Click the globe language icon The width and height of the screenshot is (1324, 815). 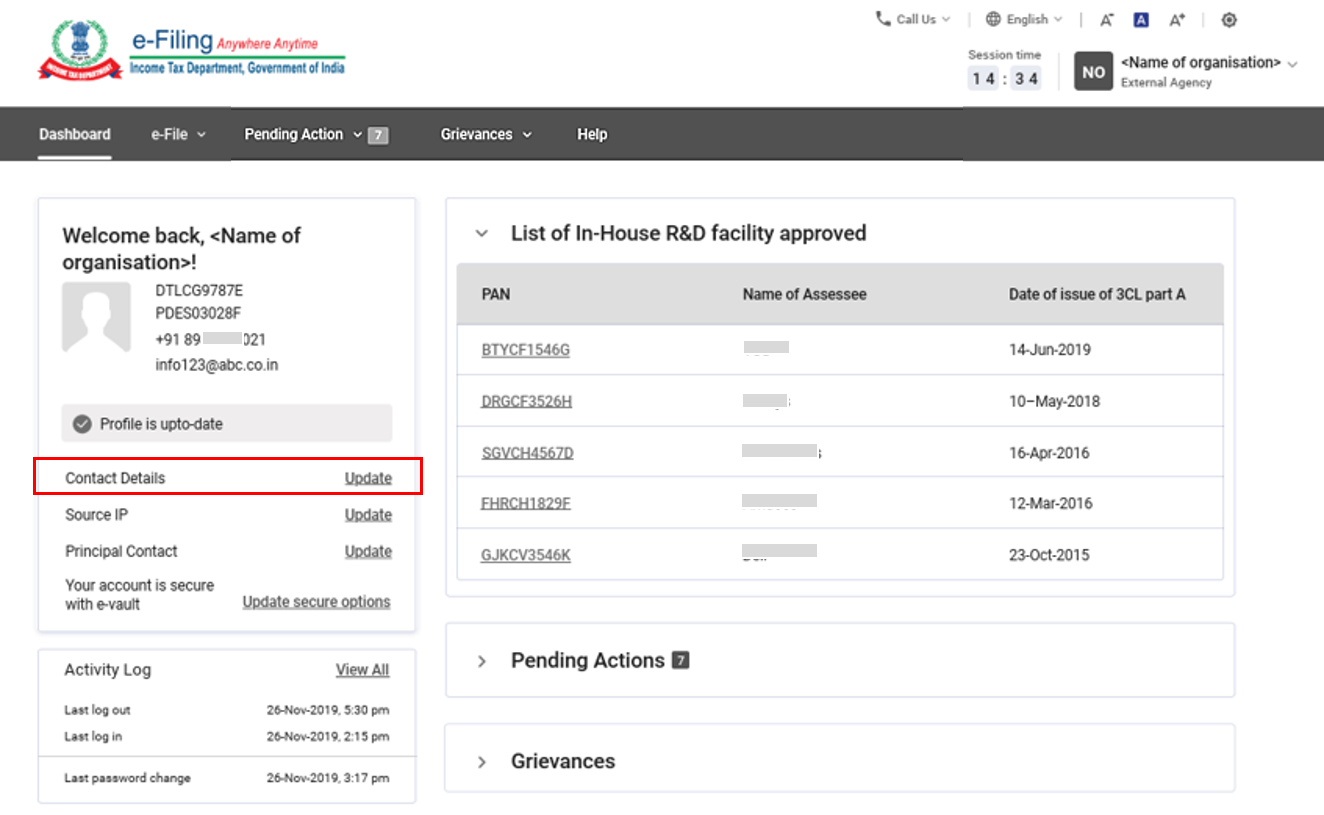coord(993,19)
